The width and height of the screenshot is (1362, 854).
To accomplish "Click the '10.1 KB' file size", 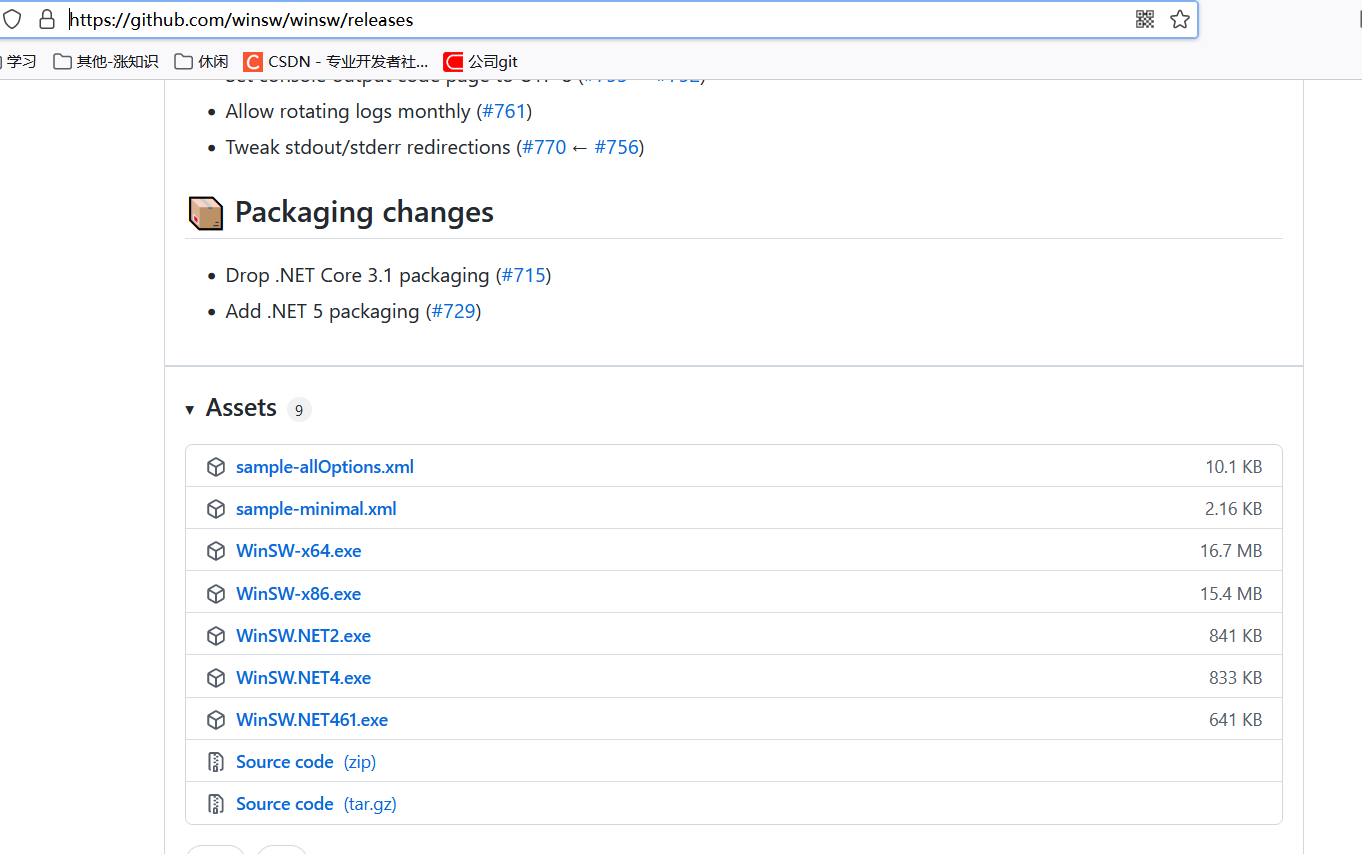I will [x=1234, y=467].
